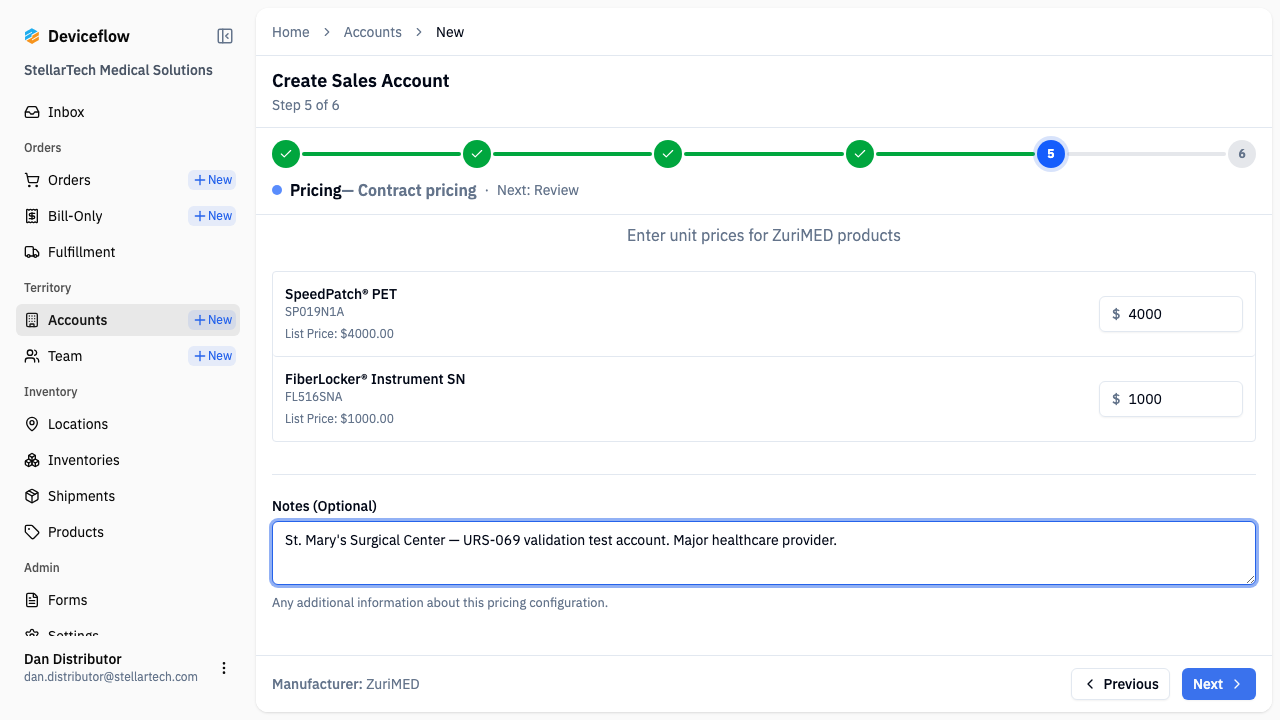Screen dimensions: 1280x720
Task: Click the Bill-Only receipt icon
Action: [x=32, y=216]
